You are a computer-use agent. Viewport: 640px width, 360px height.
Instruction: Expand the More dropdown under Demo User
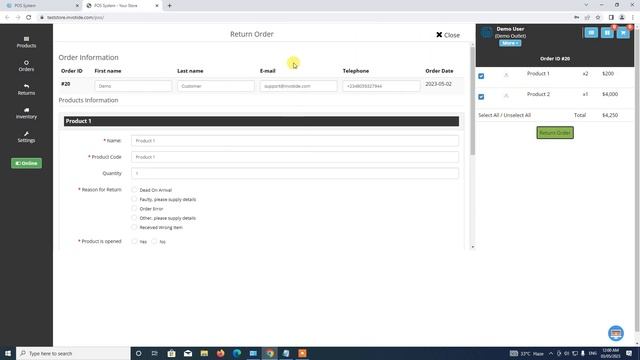(510, 43)
